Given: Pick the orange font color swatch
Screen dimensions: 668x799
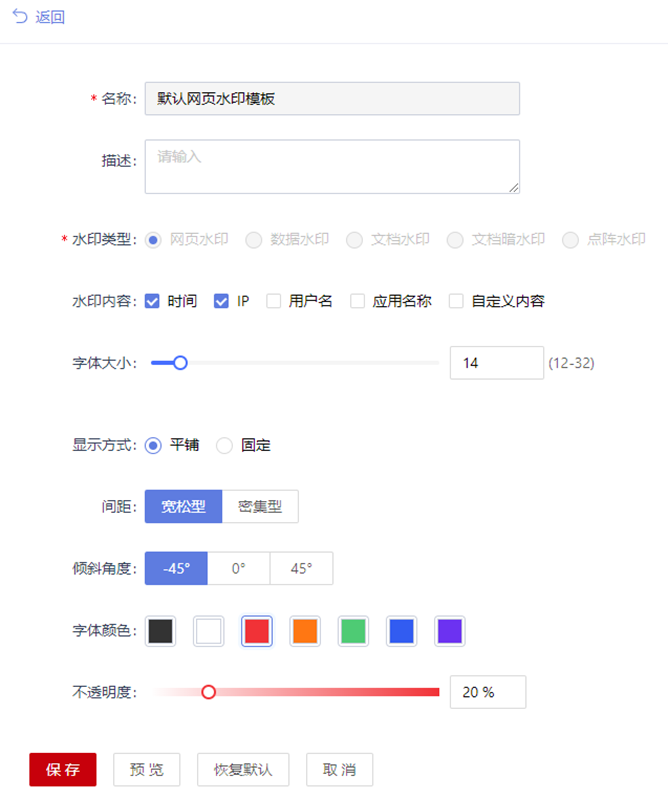Looking at the screenshot, I should [x=305, y=631].
